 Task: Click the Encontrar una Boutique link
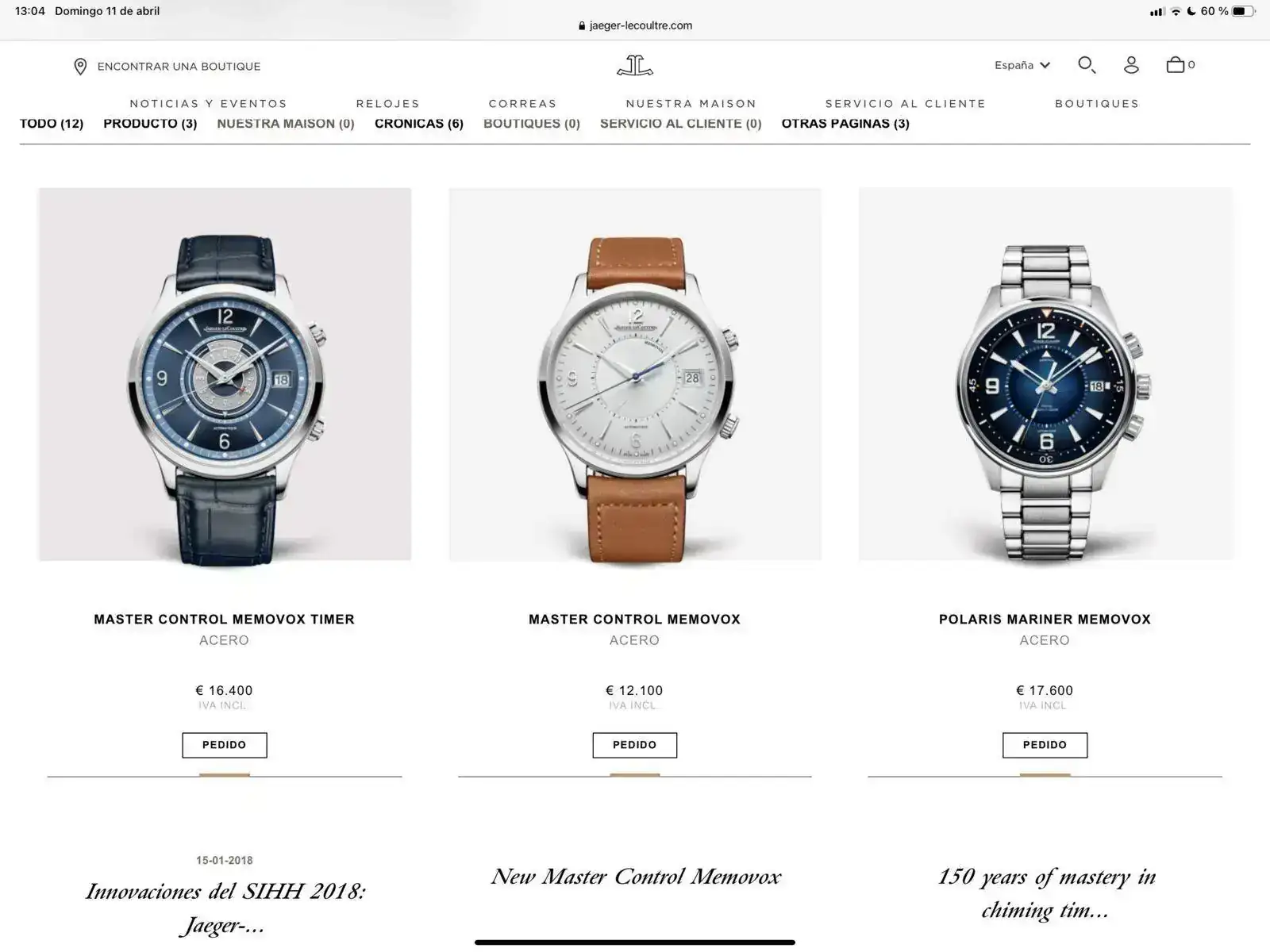pyautogui.click(x=179, y=67)
